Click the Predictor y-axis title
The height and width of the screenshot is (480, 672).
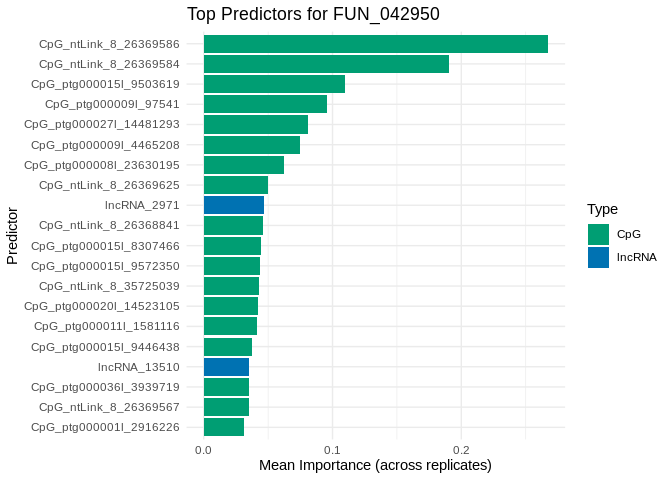pos(12,236)
